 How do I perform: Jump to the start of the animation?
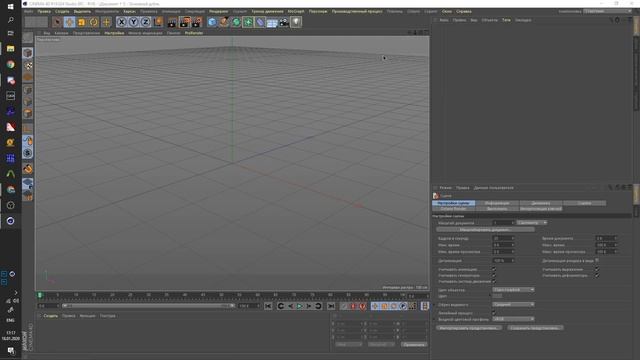pos(268,306)
